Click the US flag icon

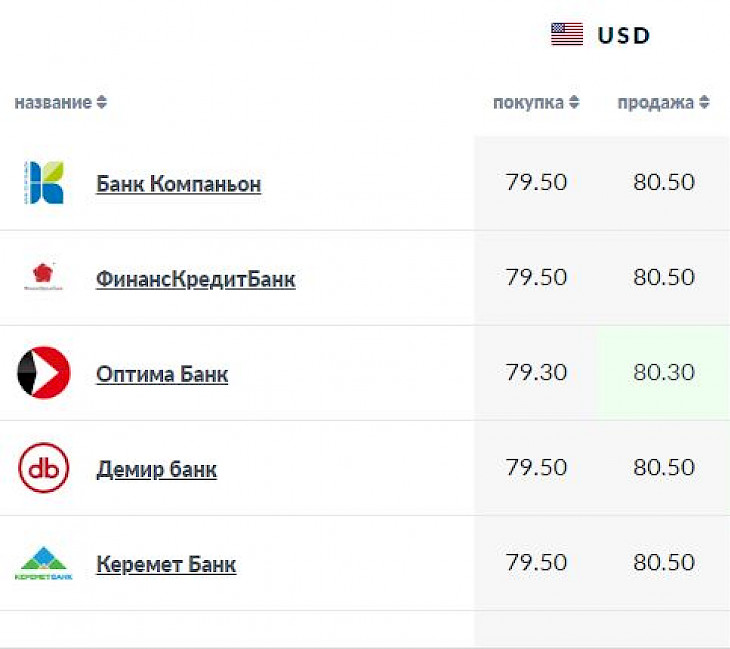click(x=567, y=34)
